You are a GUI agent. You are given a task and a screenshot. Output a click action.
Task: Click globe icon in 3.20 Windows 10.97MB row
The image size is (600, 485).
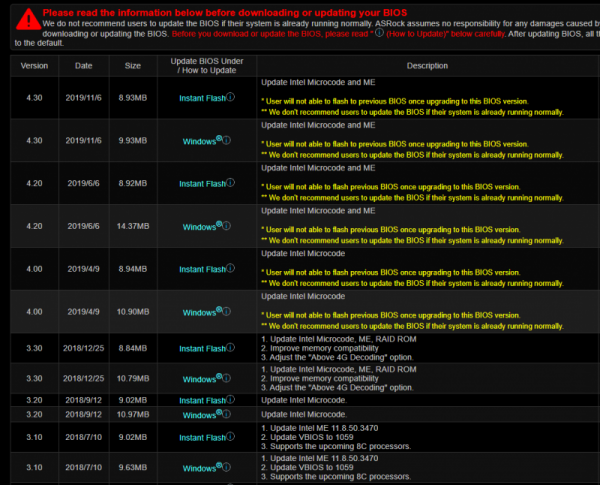219,412
